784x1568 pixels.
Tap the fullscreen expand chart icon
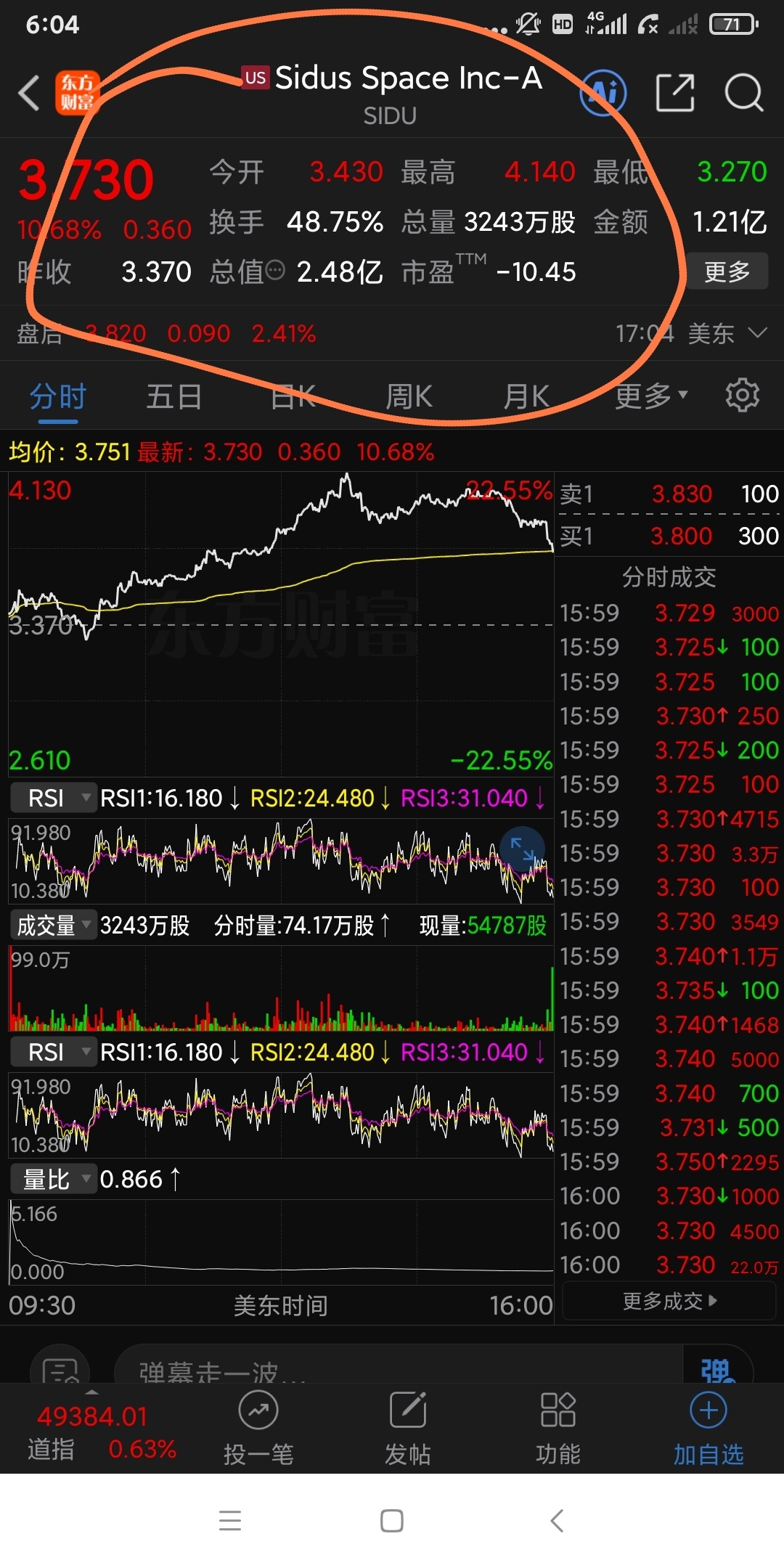(523, 849)
